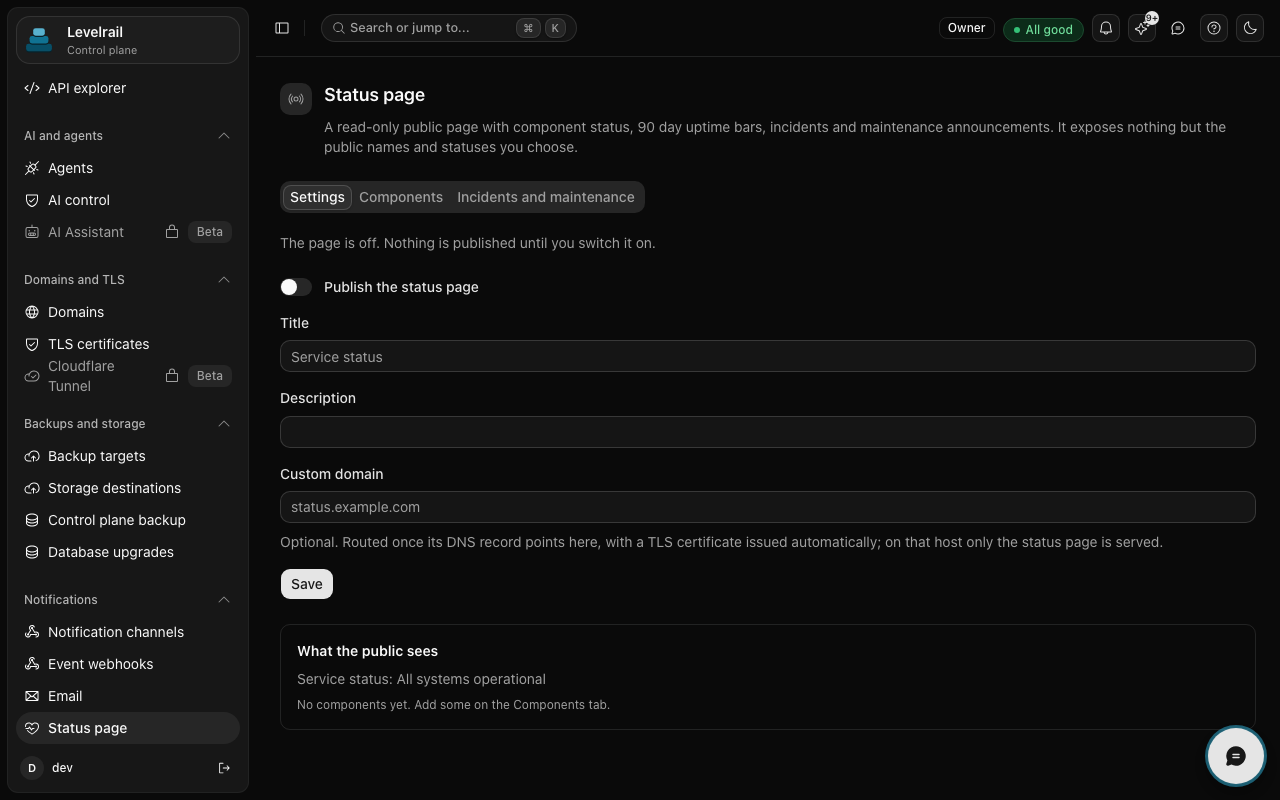This screenshot has width=1280, height=800.
Task: Open the chat bubble icon in header
Action: click(x=1178, y=28)
